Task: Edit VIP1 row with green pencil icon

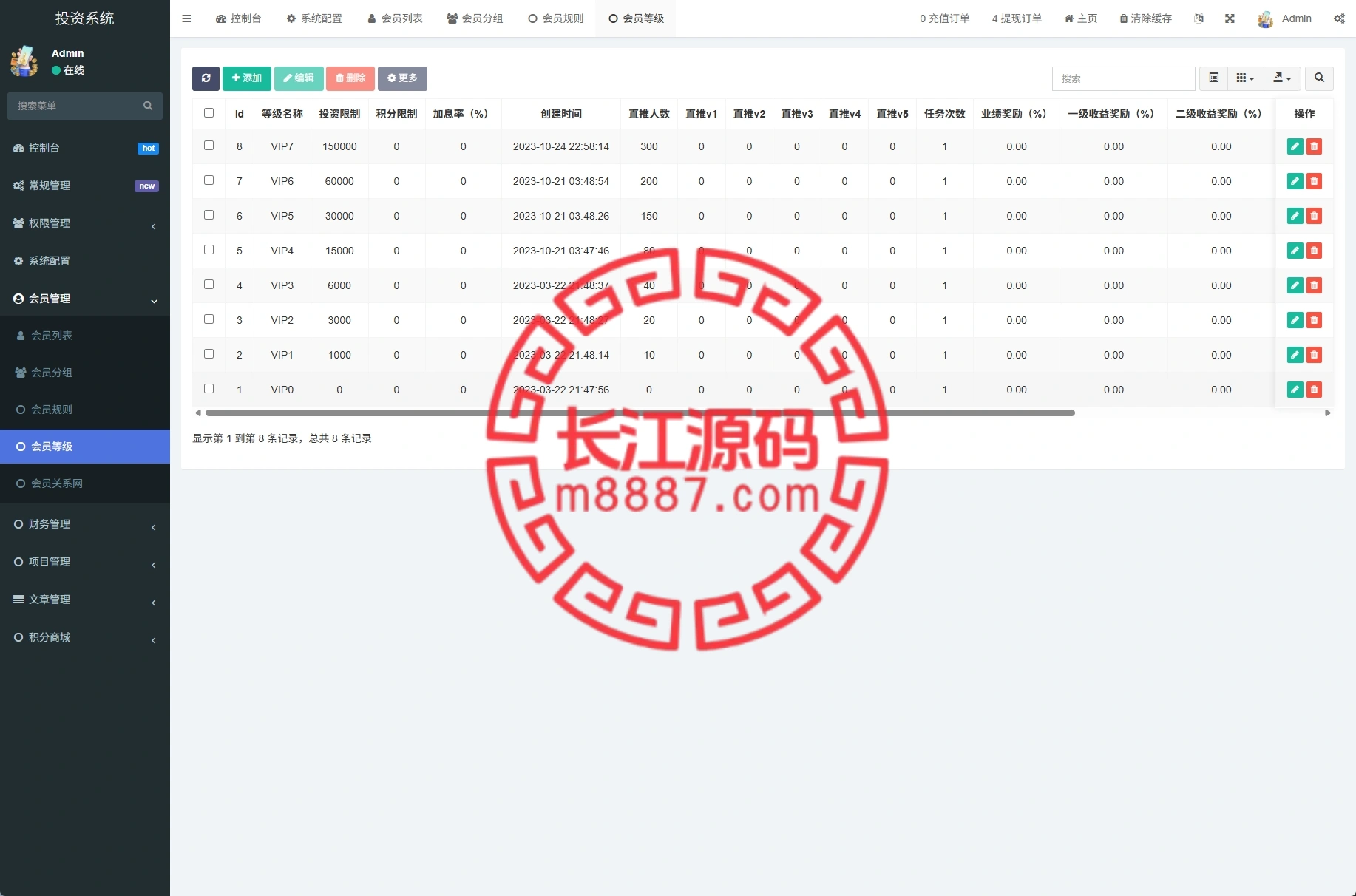Action: [1295, 355]
